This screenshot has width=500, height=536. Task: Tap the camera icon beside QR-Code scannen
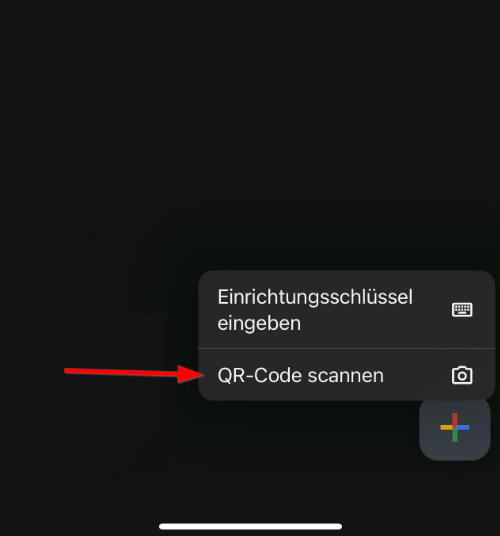point(462,375)
